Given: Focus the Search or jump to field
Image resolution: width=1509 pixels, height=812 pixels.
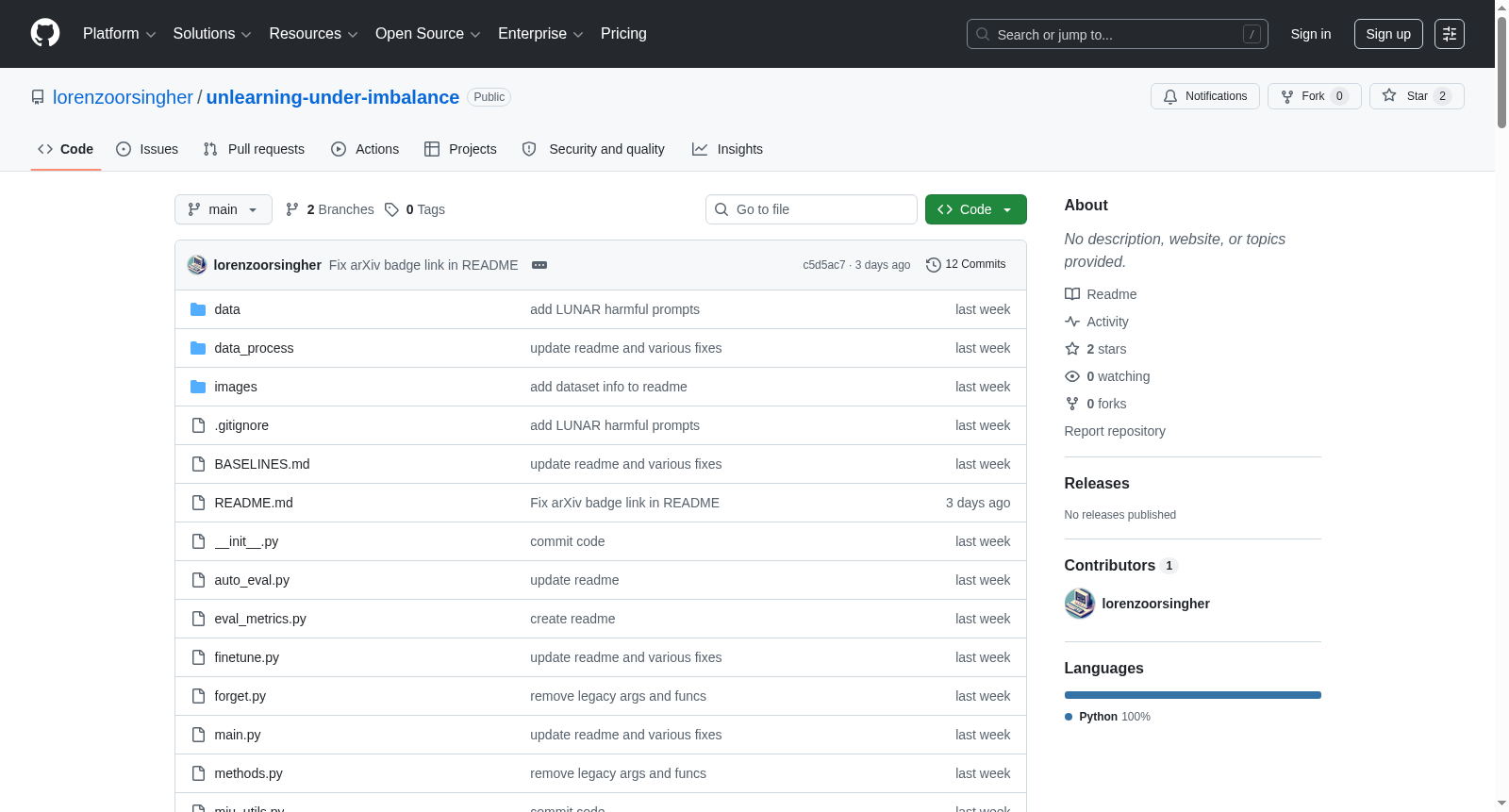Looking at the screenshot, I should [x=1118, y=34].
